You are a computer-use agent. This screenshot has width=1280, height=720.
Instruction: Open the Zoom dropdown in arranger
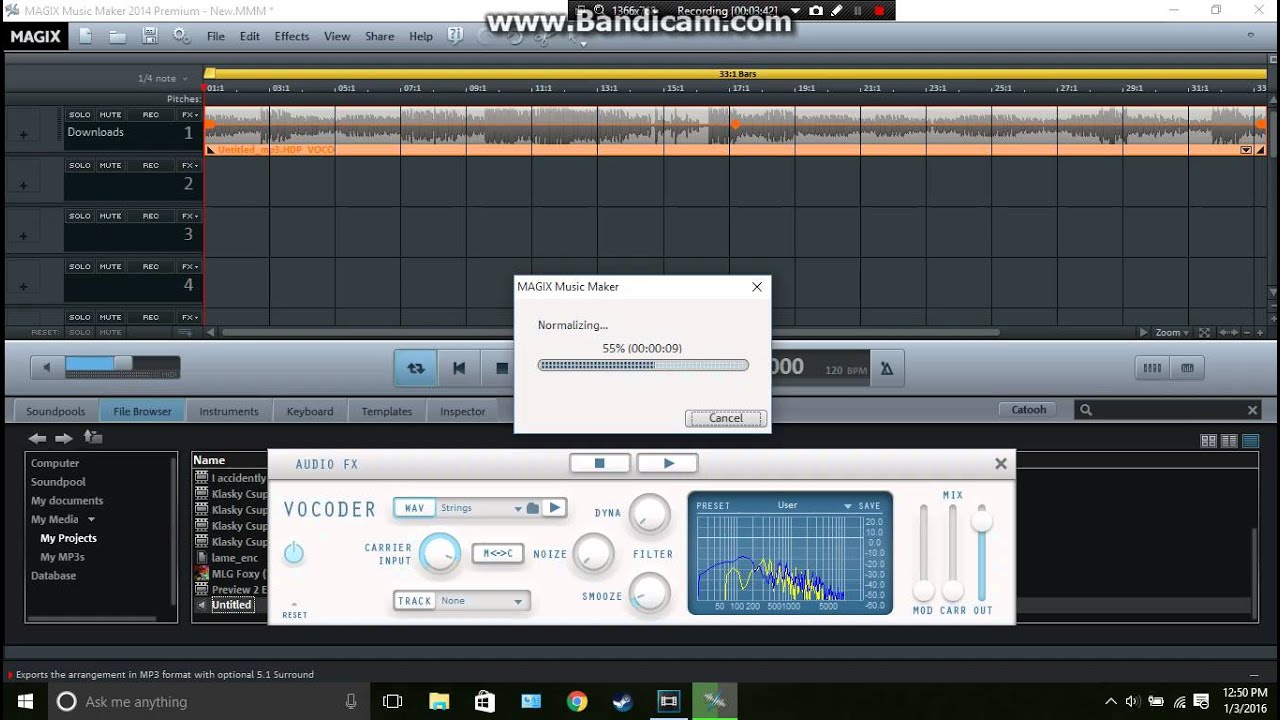tap(1172, 333)
